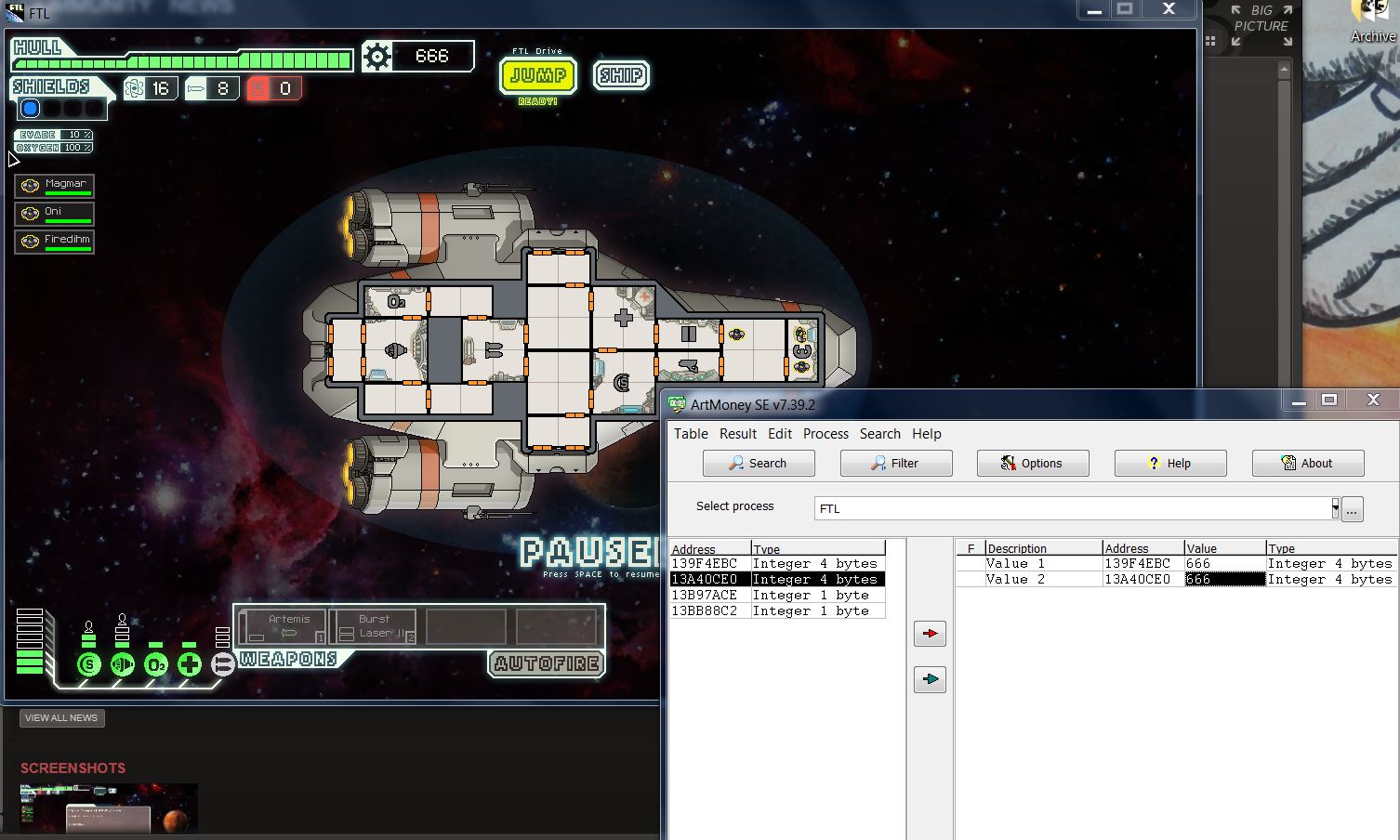Open the Archive desktop icon
The width and height of the screenshot is (1400, 840).
coord(1373,22)
